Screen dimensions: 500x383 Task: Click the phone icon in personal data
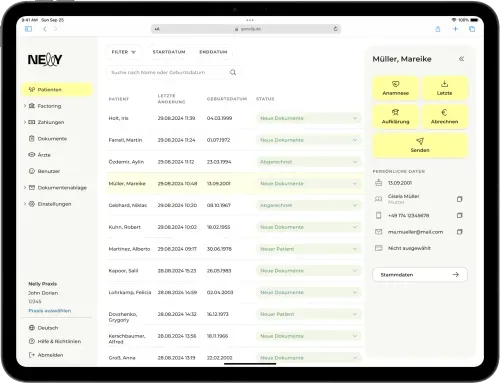378,215
